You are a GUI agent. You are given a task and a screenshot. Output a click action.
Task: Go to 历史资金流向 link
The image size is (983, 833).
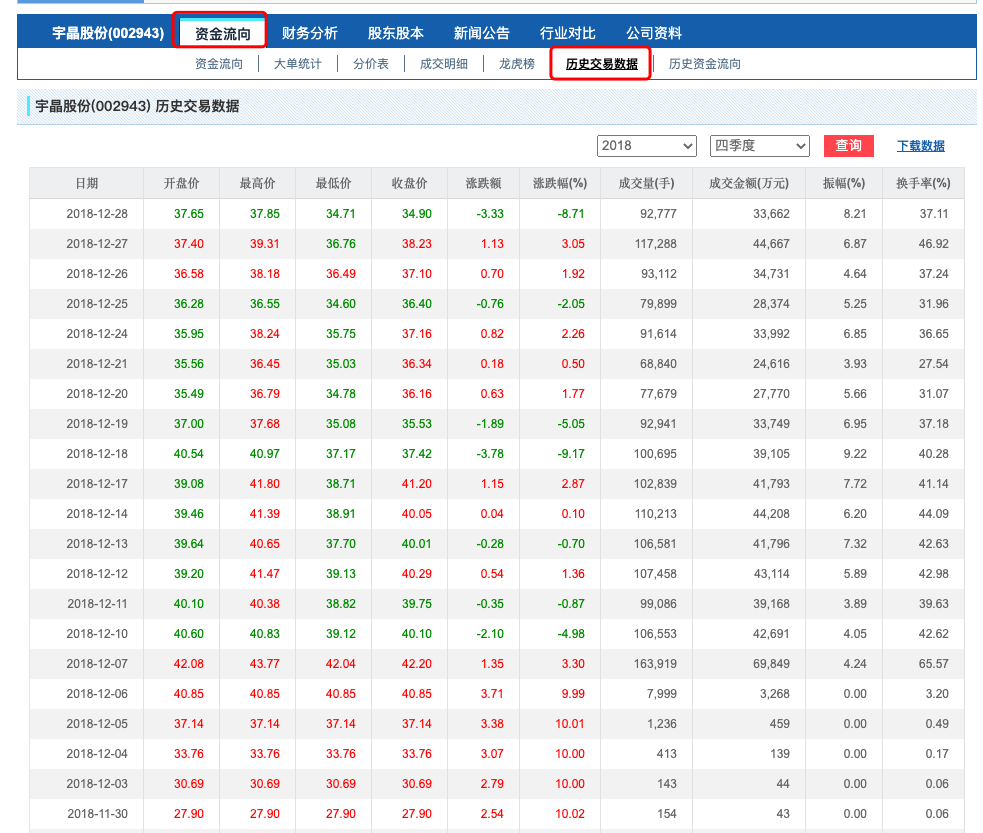(704, 64)
